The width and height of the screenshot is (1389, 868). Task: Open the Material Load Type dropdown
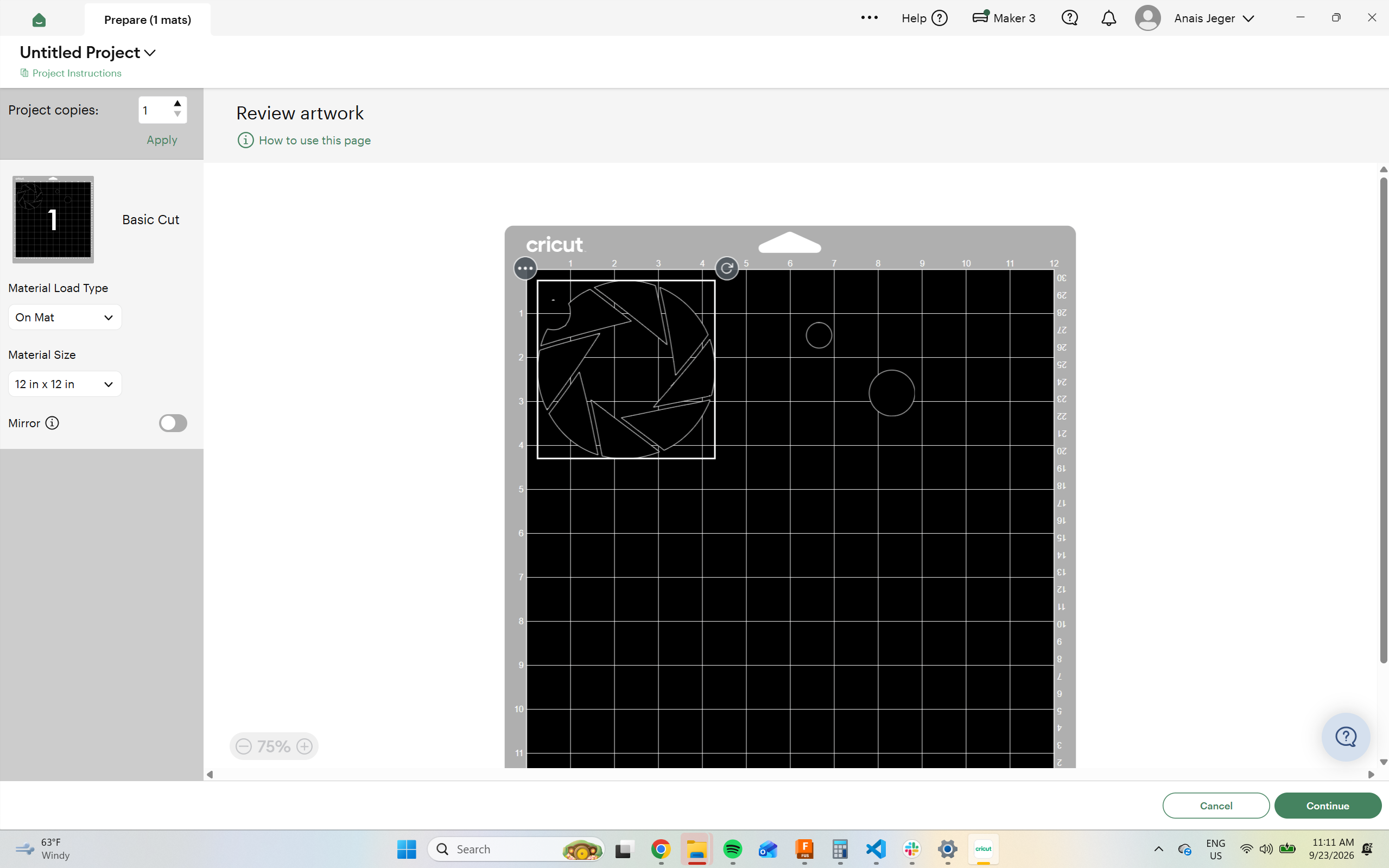[x=65, y=318]
